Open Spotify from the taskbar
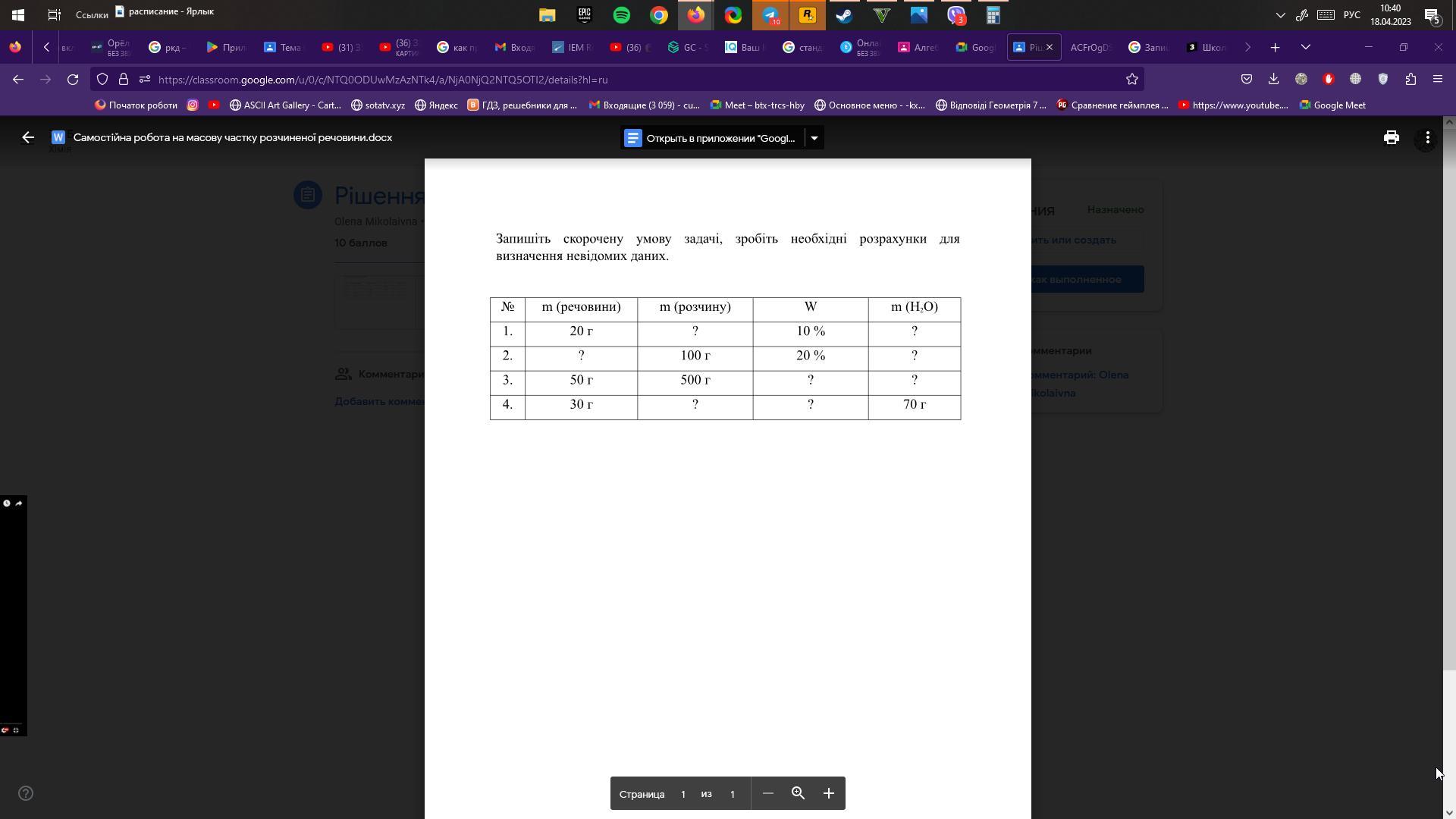Viewport: 1456px width, 819px height. point(621,15)
